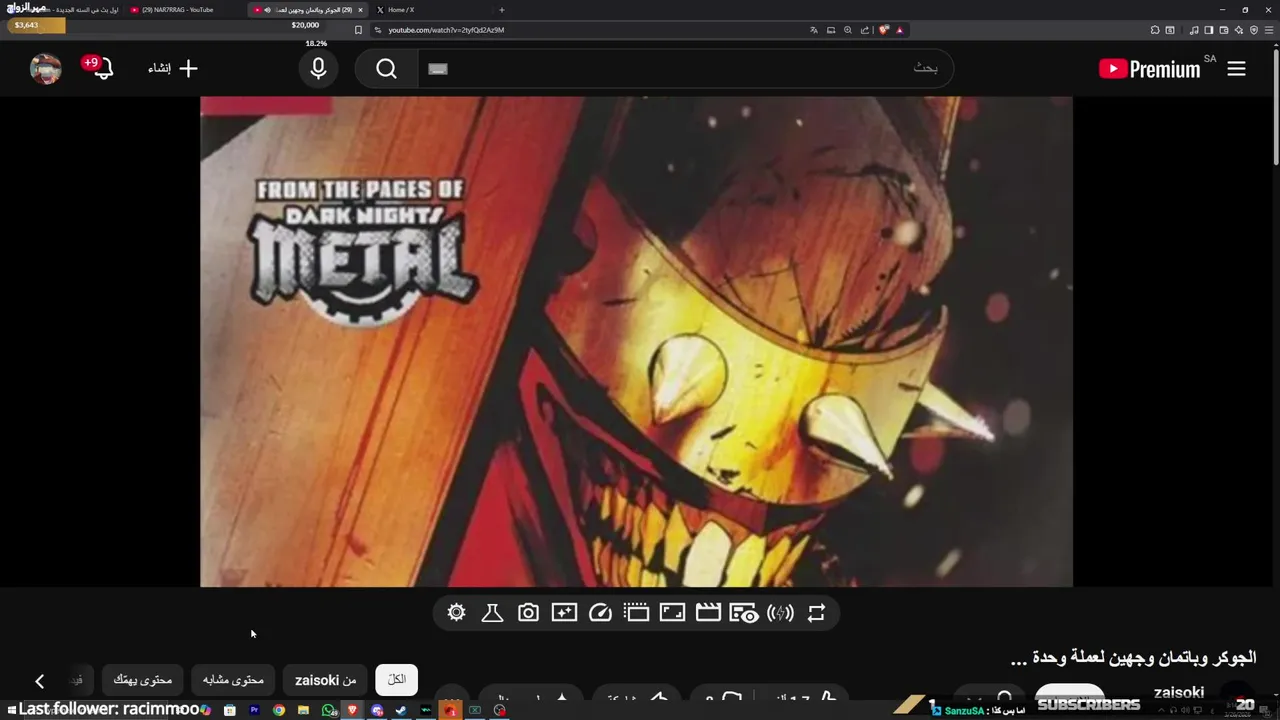The height and width of the screenshot is (720, 1280).
Task: Click the sparkle filter icon below video
Action: [564, 613]
